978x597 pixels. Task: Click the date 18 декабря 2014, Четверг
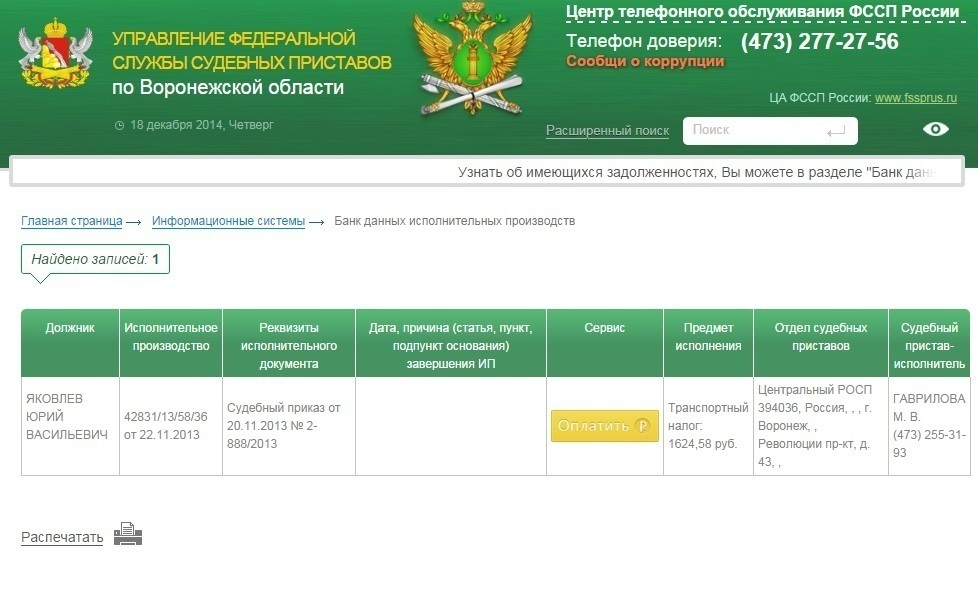202,125
